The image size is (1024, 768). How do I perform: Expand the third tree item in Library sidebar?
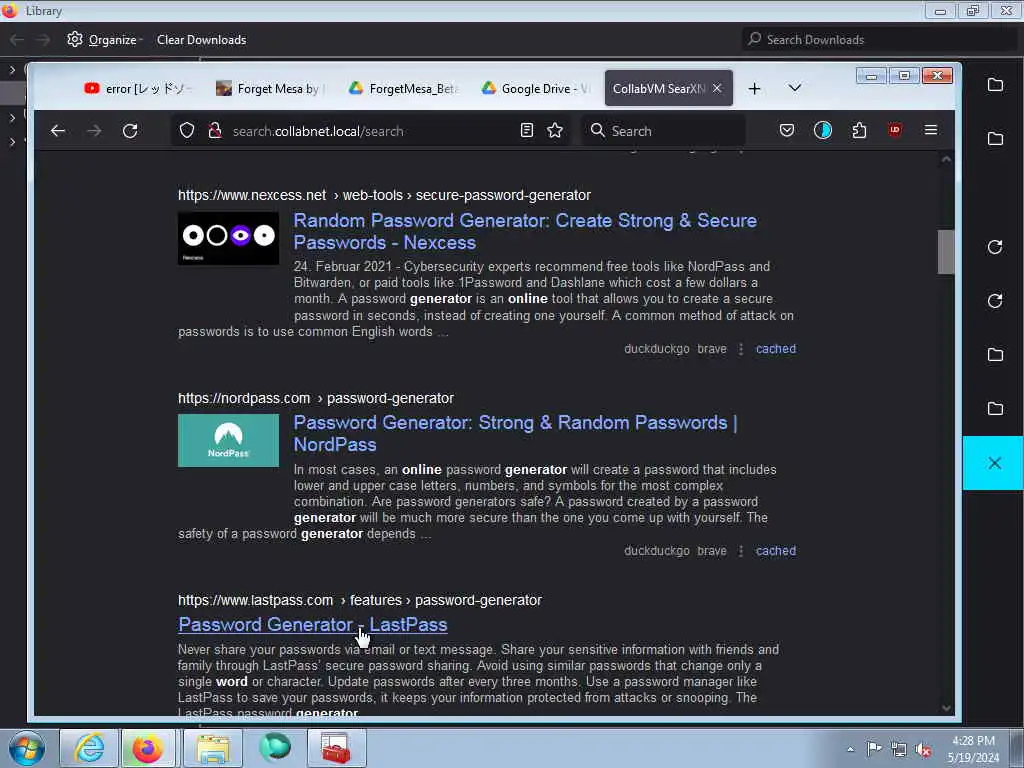[x=12, y=141]
